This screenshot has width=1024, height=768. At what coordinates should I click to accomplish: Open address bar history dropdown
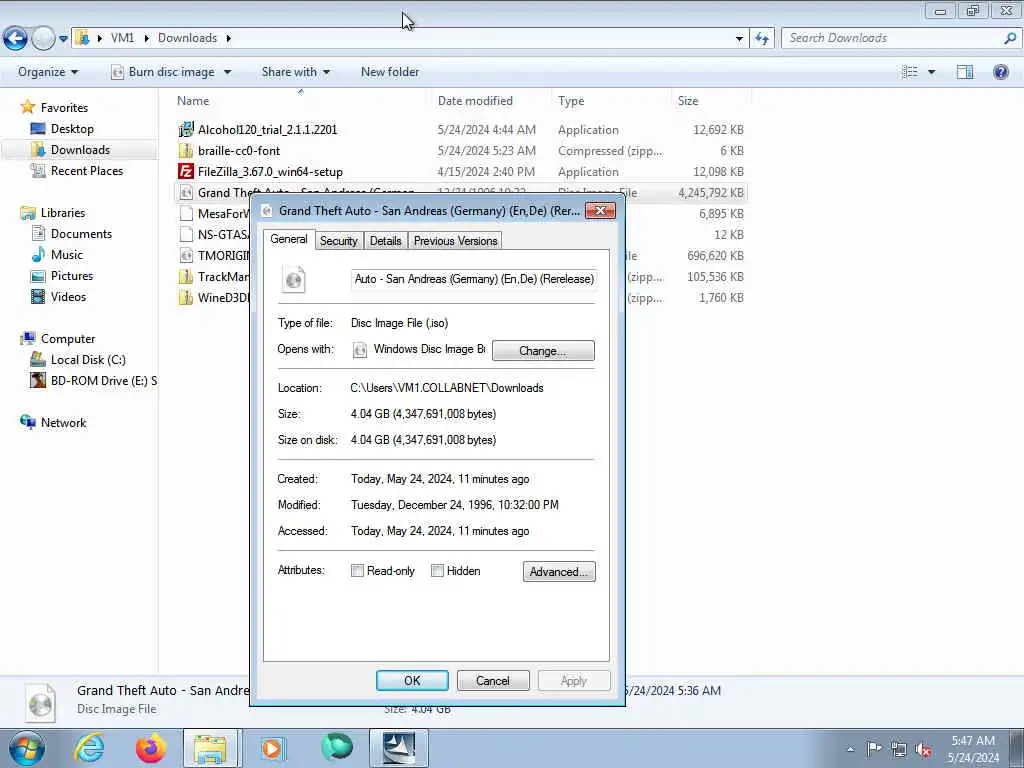coord(739,39)
